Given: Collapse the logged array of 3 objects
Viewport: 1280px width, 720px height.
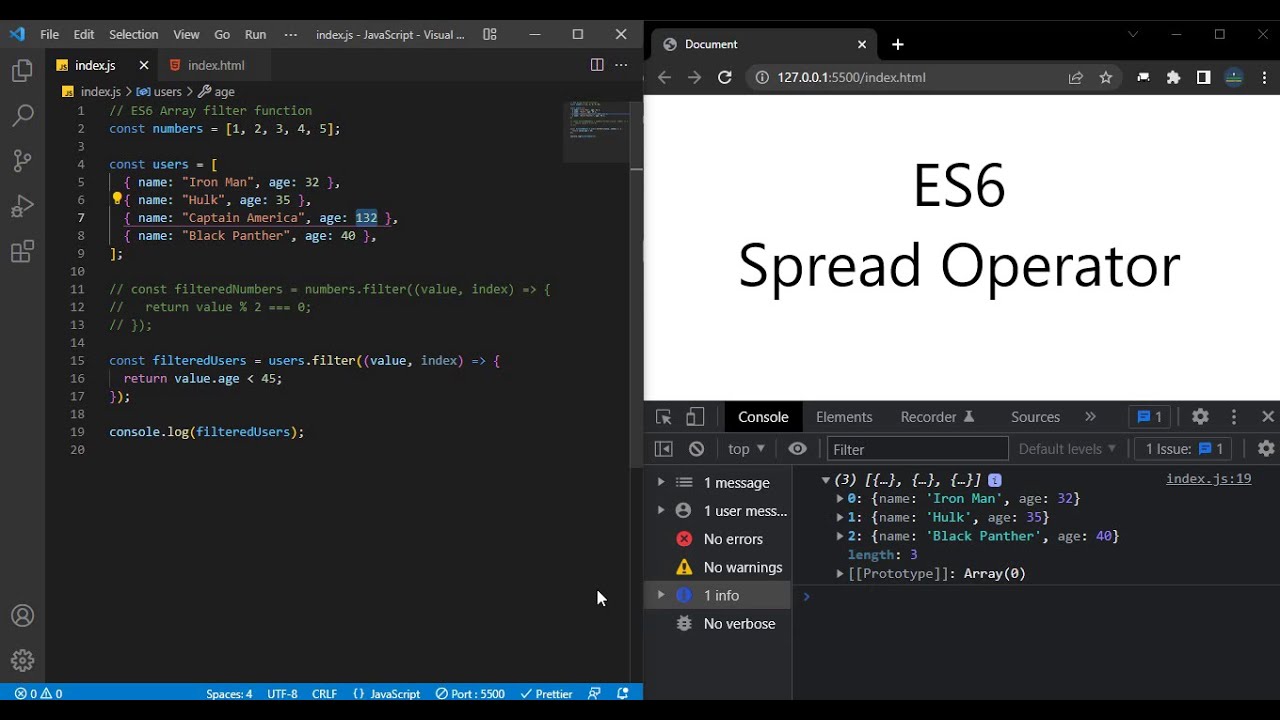Looking at the screenshot, I should point(826,480).
